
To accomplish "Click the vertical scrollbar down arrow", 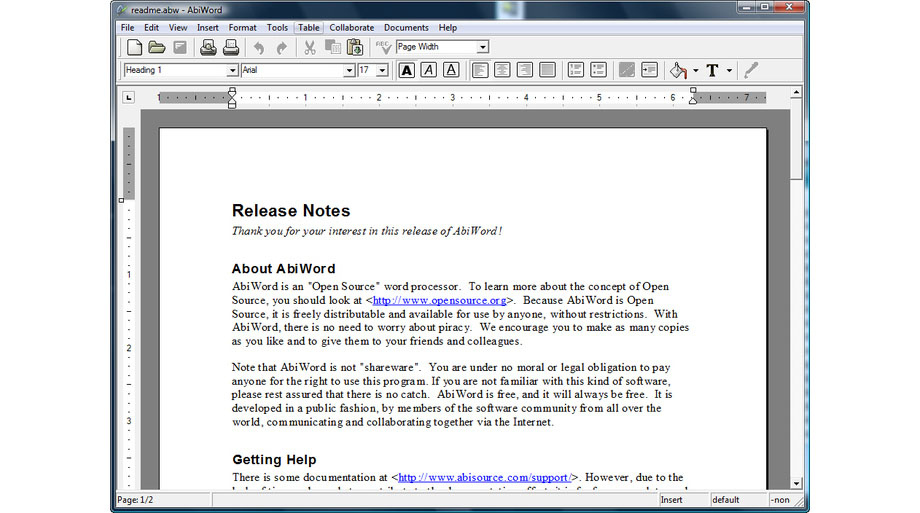I will point(796,484).
